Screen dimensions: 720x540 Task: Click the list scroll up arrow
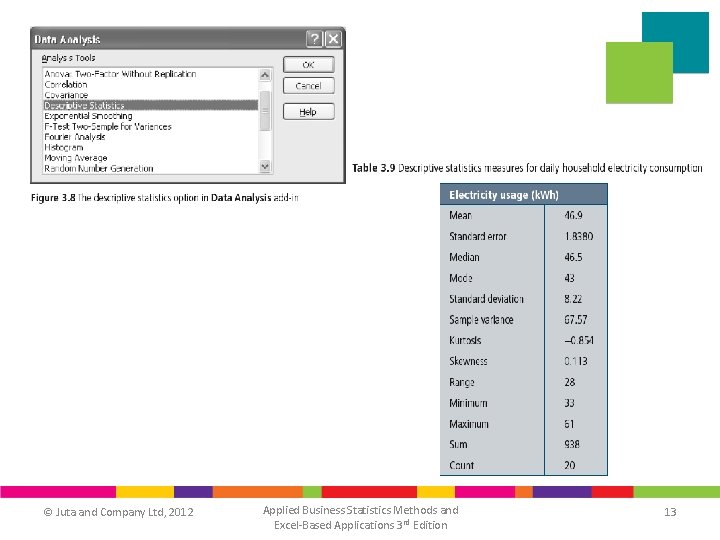[x=265, y=74]
